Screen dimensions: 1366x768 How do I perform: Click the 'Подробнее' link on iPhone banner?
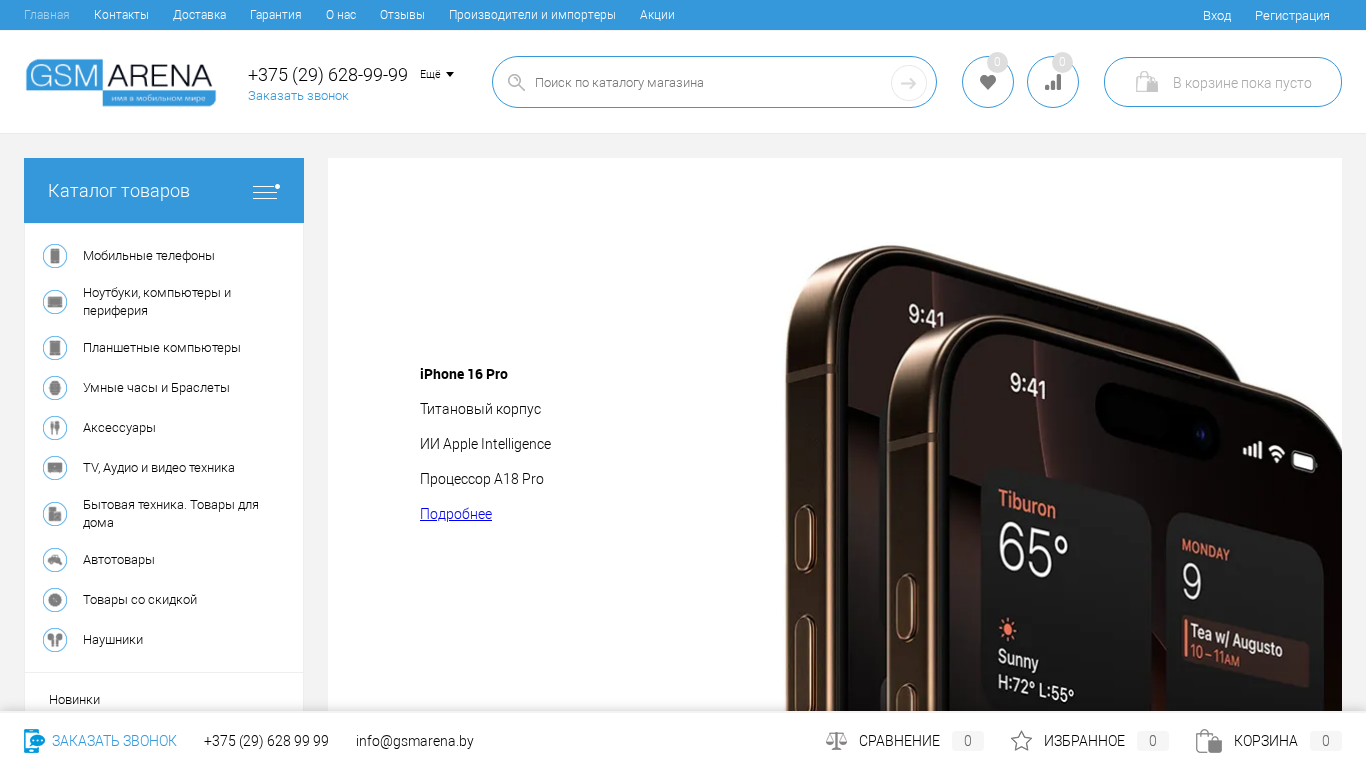click(456, 514)
